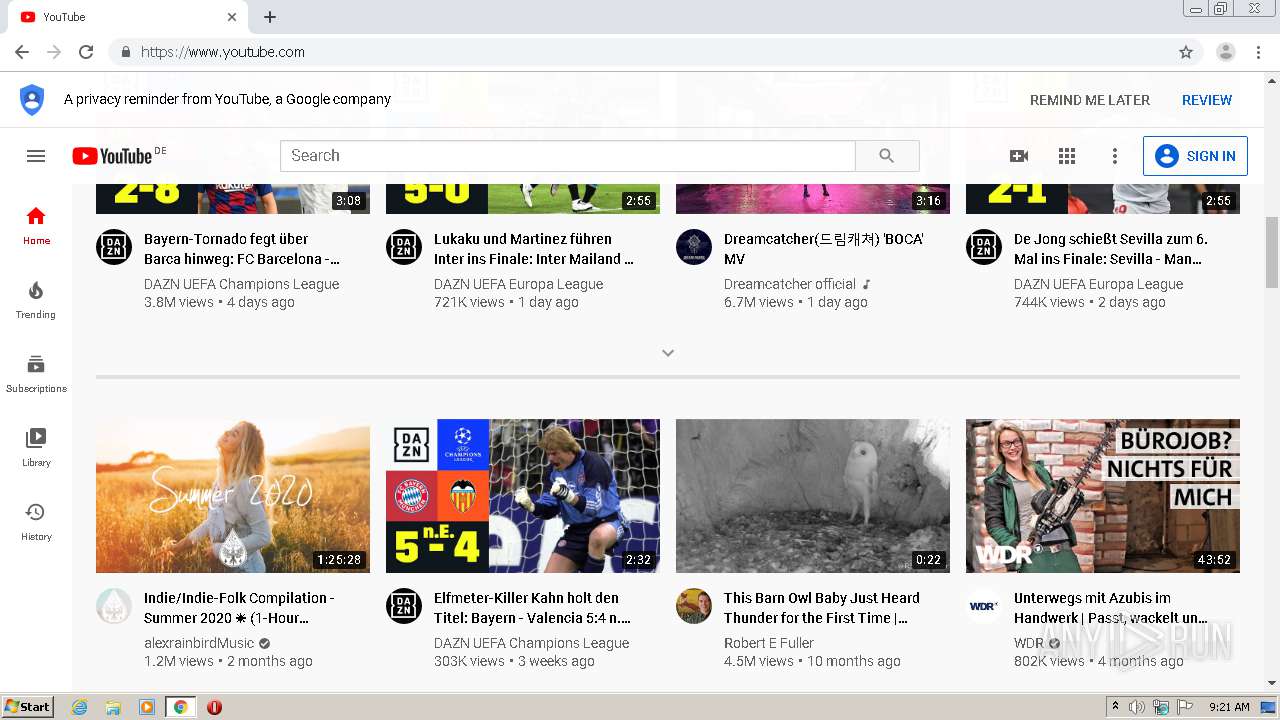
Task: Open This Barn Owl Baby video title
Action: click(x=822, y=608)
